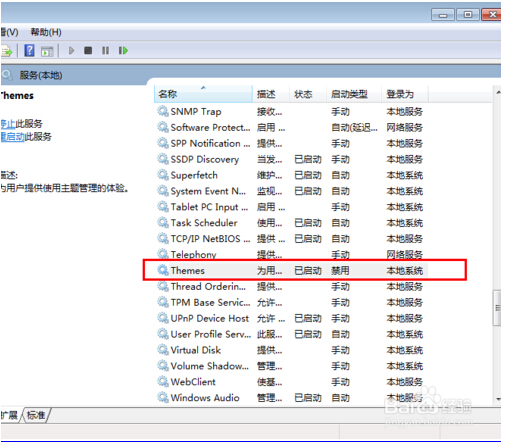Click the vertical scrollbar thumb
The width and height of the screenshot is (505, 443).
tap(497, 308)
